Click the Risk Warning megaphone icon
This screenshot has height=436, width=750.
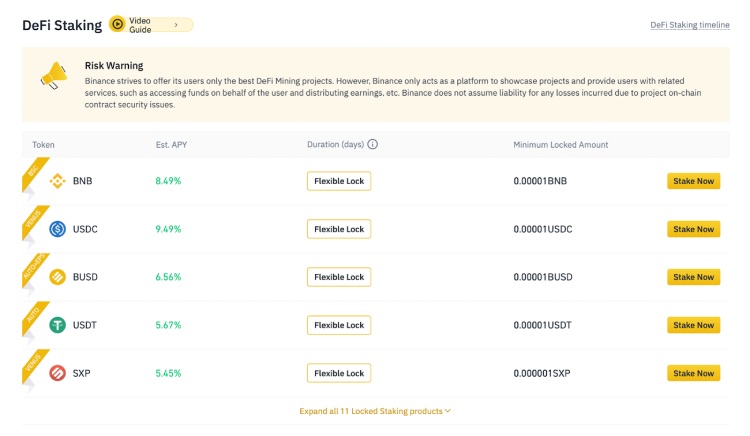point(54,76)
